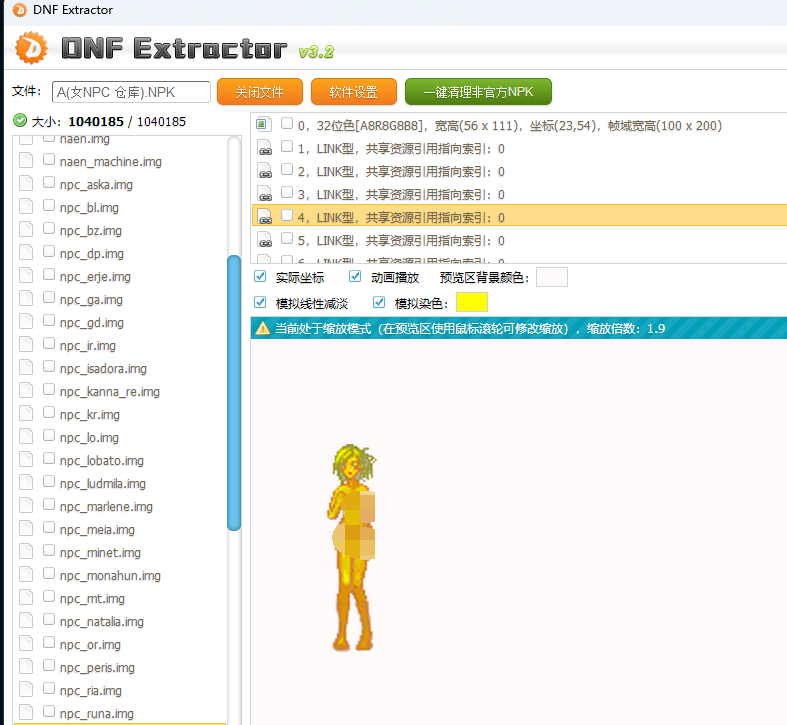The image size is (787, 725).
Task: Click the link icon of frame 2
Action: (x=265, y=171)
